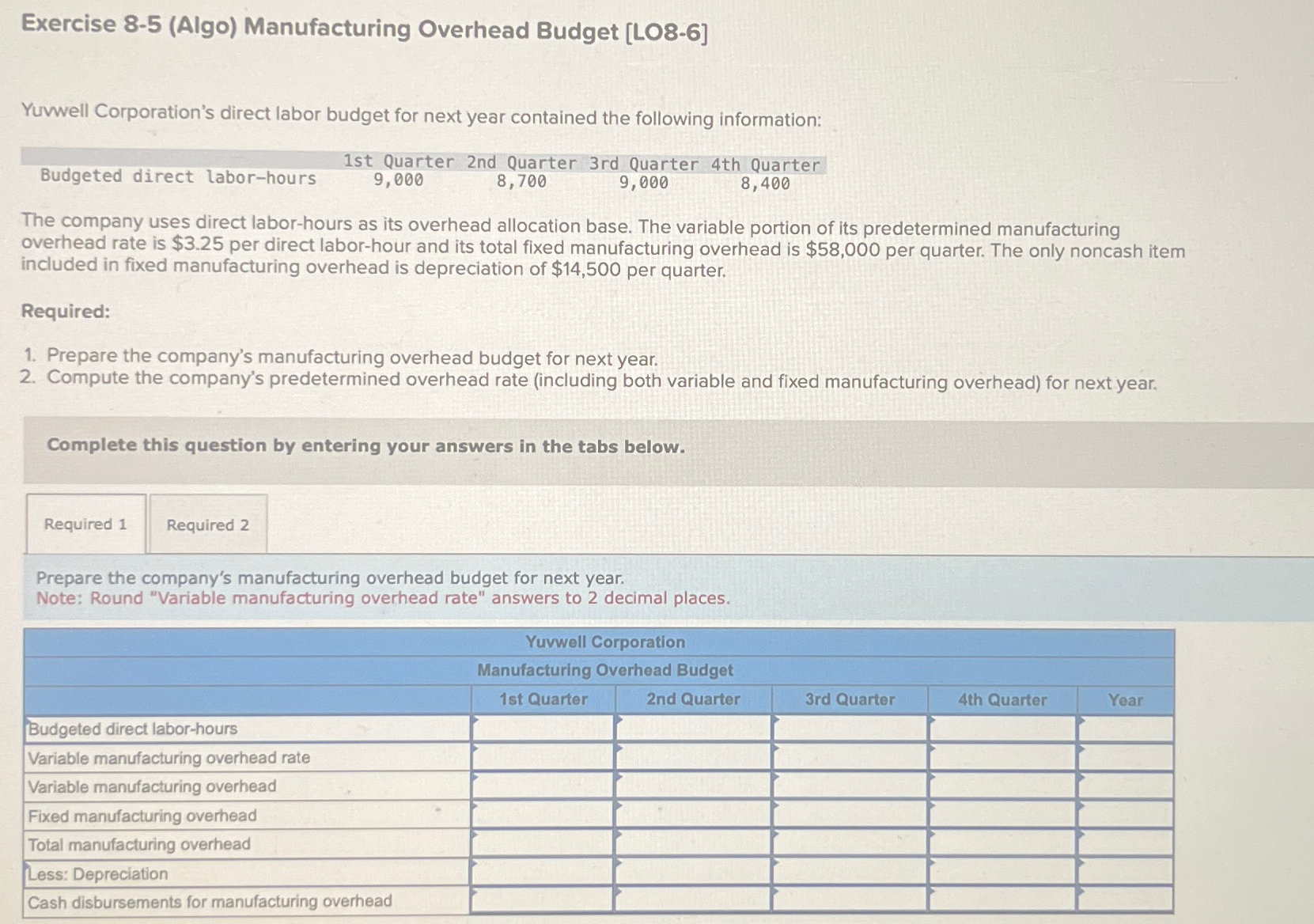Image resolution: width=1314 pixels, height=924 pixels.
Task: Click the 8,400 value in data table
Action: pyautogui.click(x=765, y=184)
